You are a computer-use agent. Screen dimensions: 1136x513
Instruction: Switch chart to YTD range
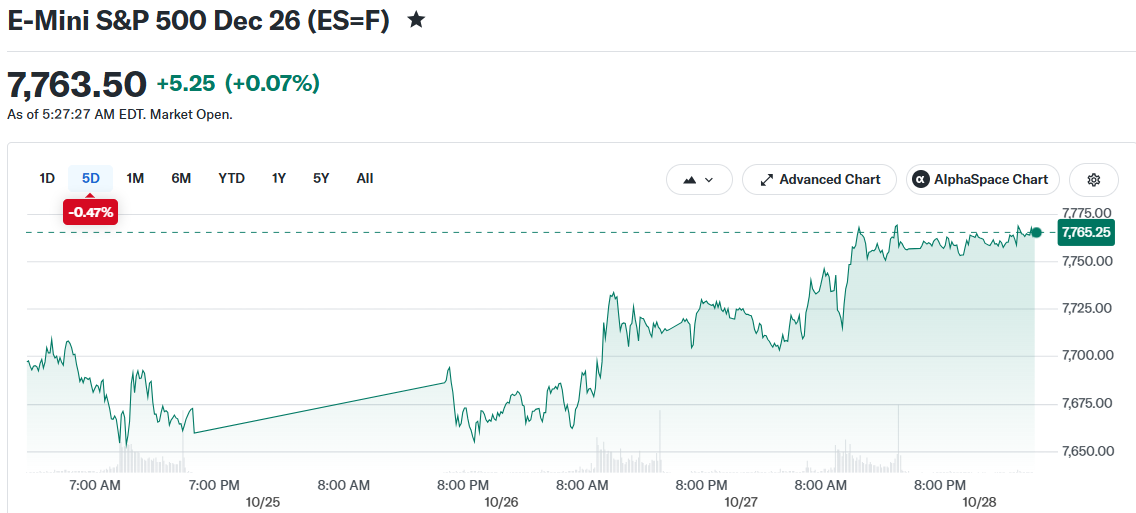click(232, 178)
